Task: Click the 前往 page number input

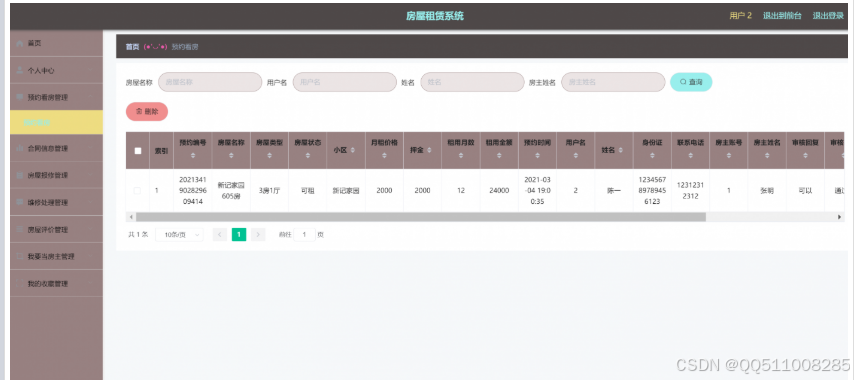Action: click(304, 235)
